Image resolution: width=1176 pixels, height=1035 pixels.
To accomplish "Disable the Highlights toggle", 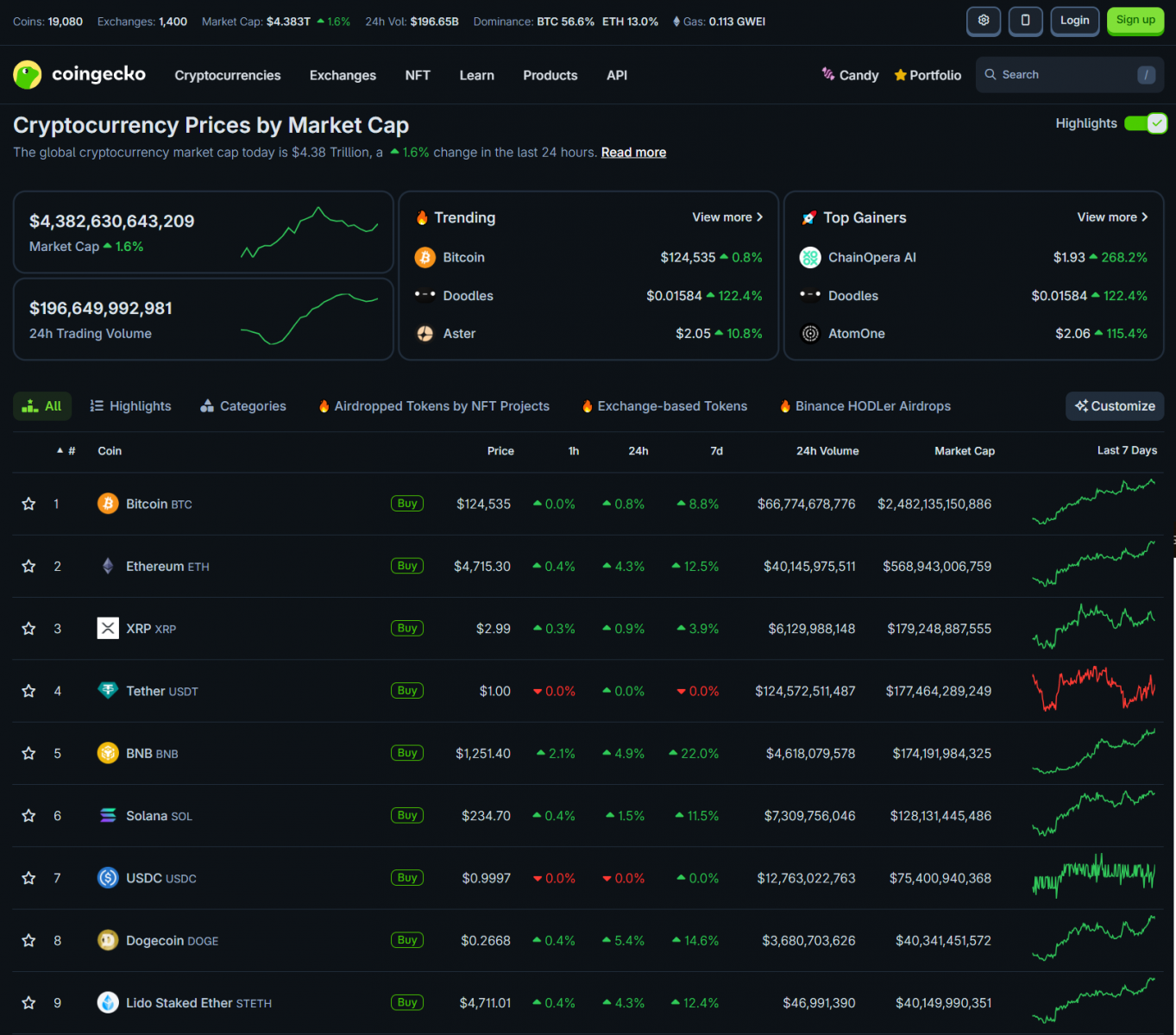I will coord(1146,123).
